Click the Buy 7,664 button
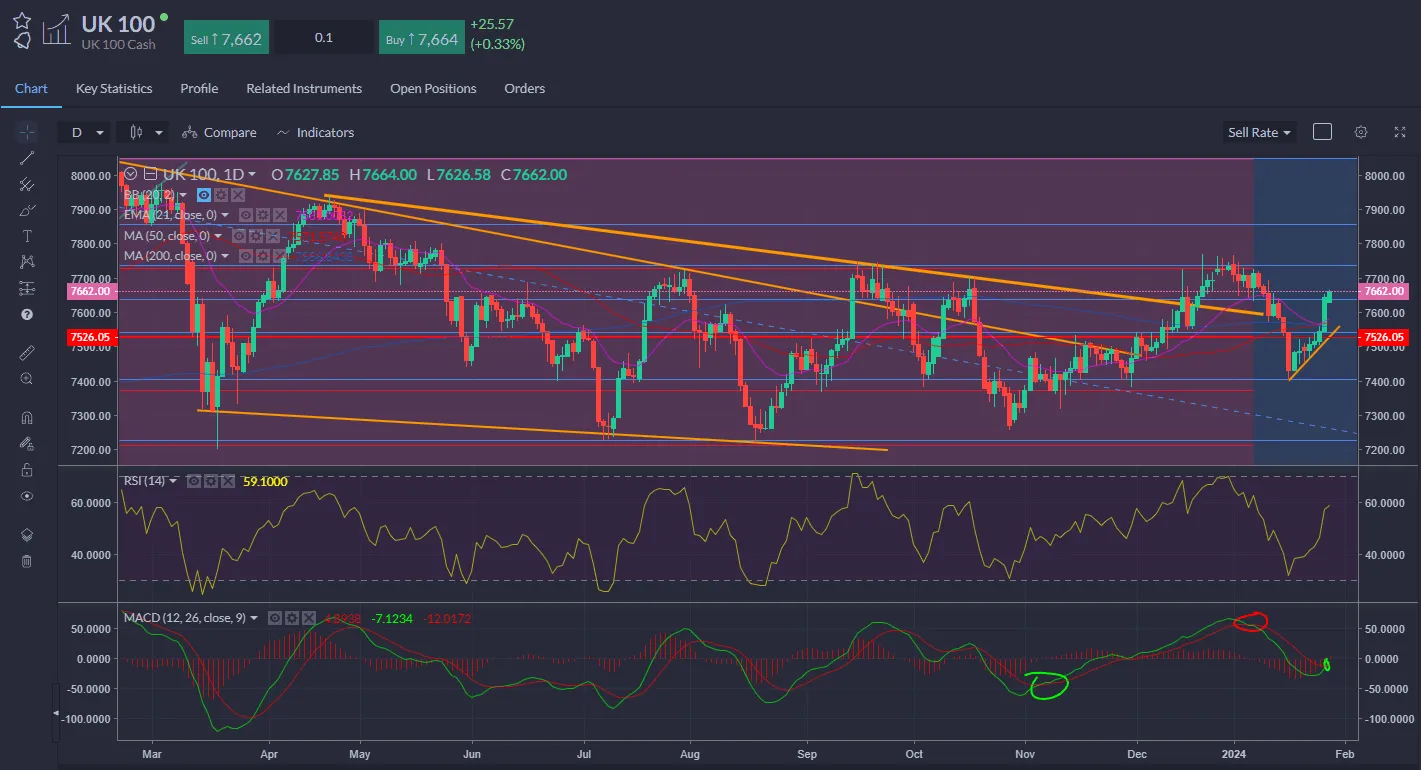 tap(421, 36)
